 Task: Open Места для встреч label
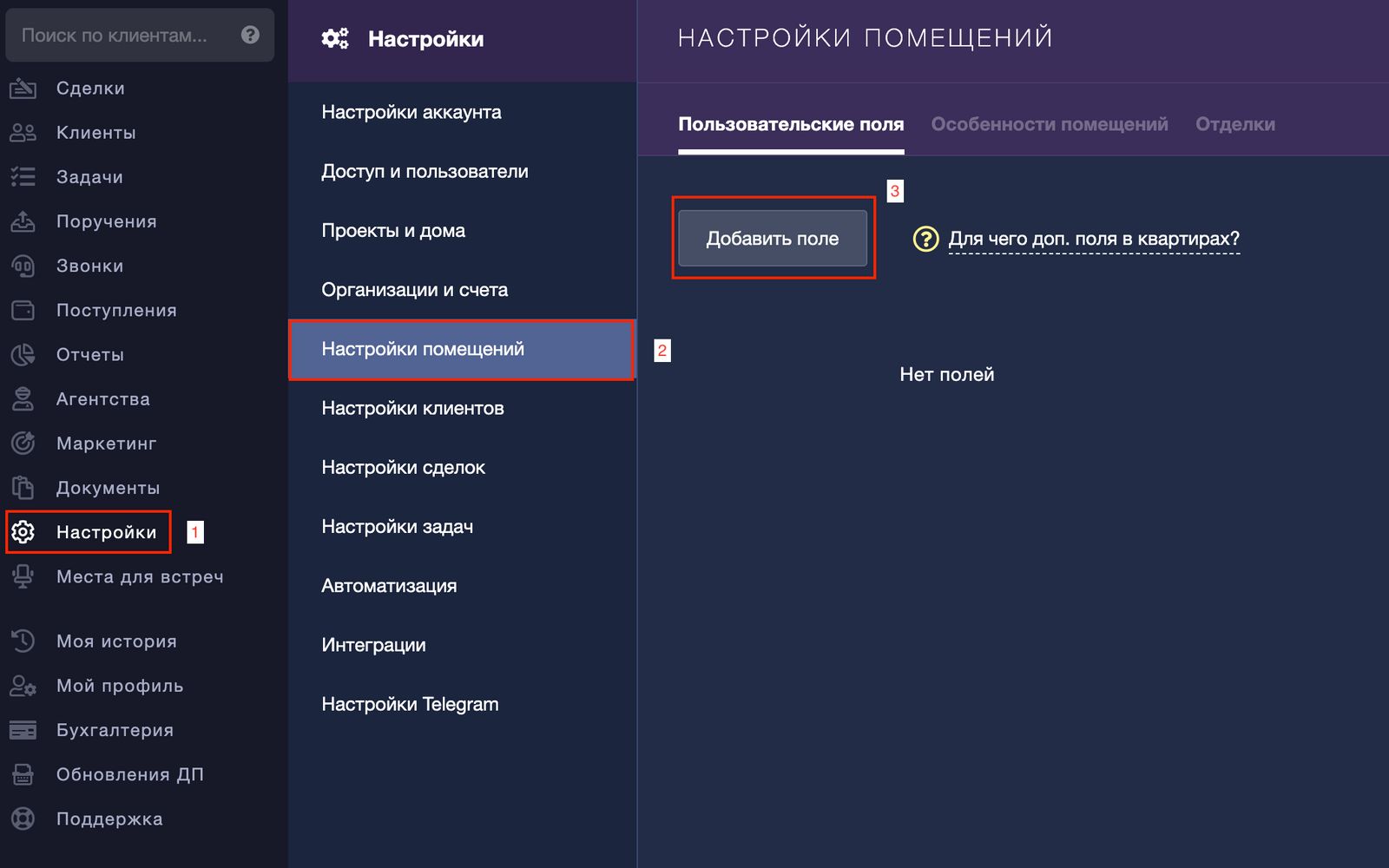pyautogui.click(x=140, y=576)
